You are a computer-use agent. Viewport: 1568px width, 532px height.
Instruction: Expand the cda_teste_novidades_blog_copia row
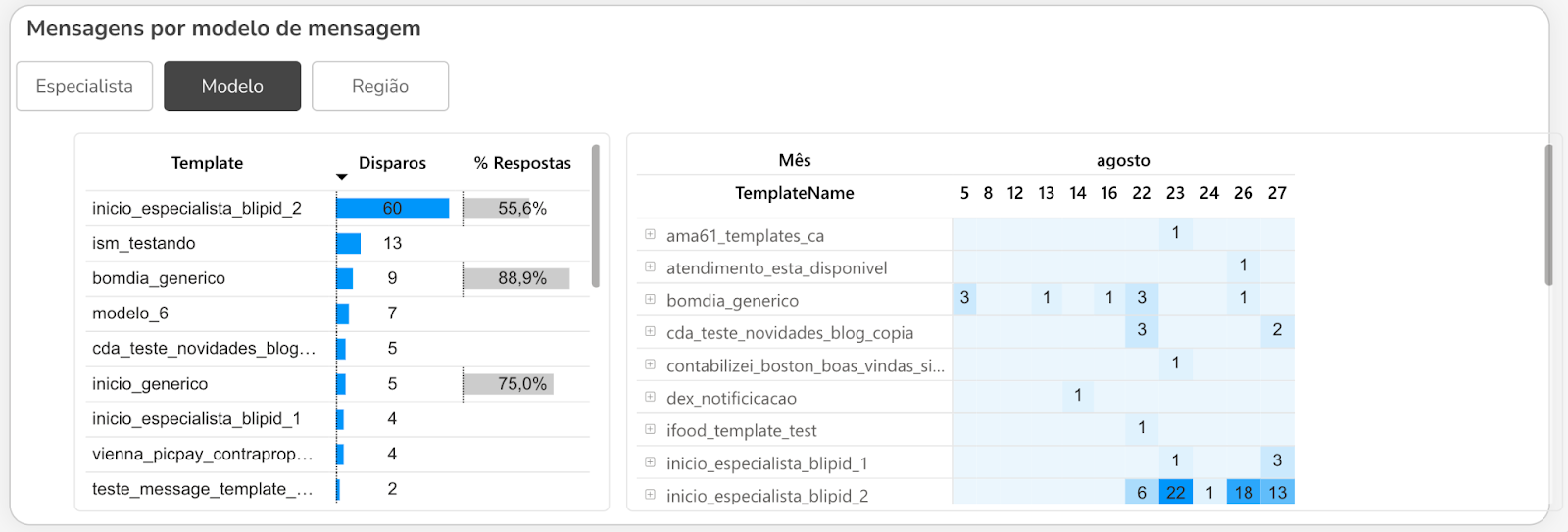point(650,331)
